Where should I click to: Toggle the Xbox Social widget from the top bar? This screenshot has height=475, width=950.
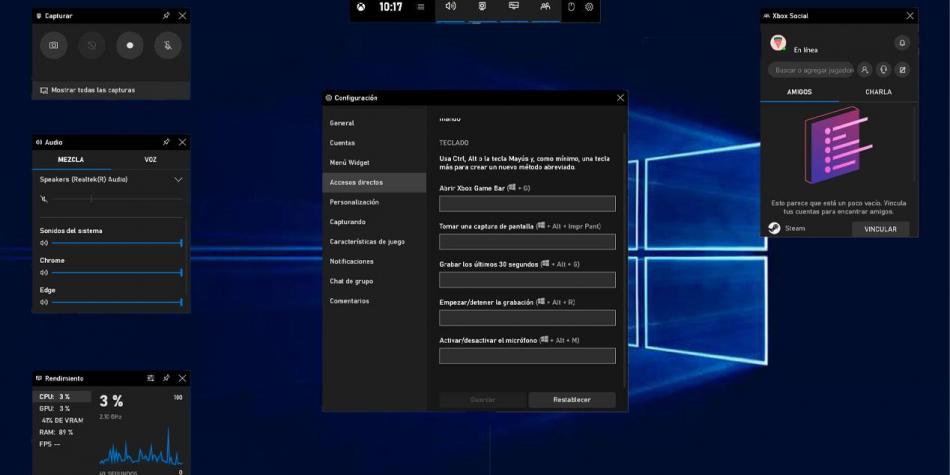point(545,7)
